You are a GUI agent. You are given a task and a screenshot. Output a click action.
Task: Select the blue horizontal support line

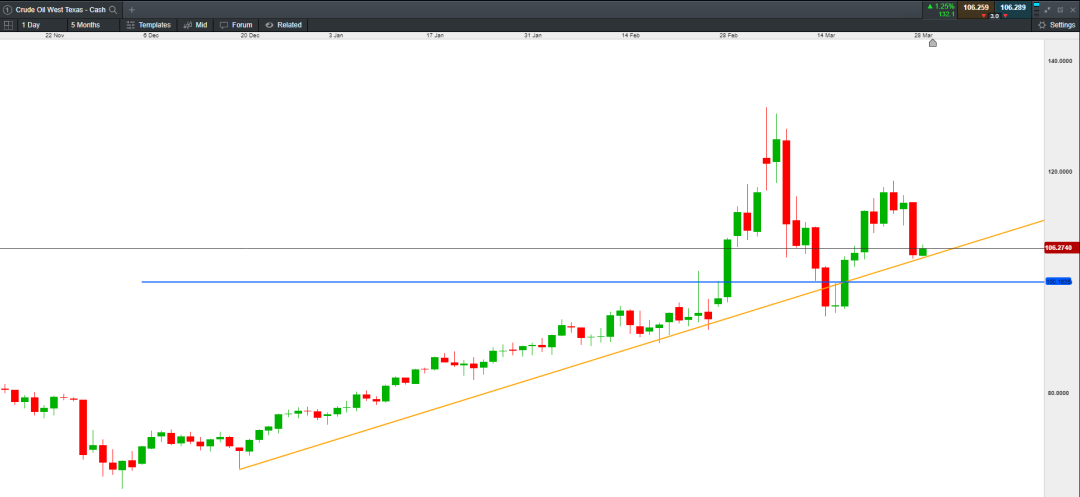click(x=592, y=282)
